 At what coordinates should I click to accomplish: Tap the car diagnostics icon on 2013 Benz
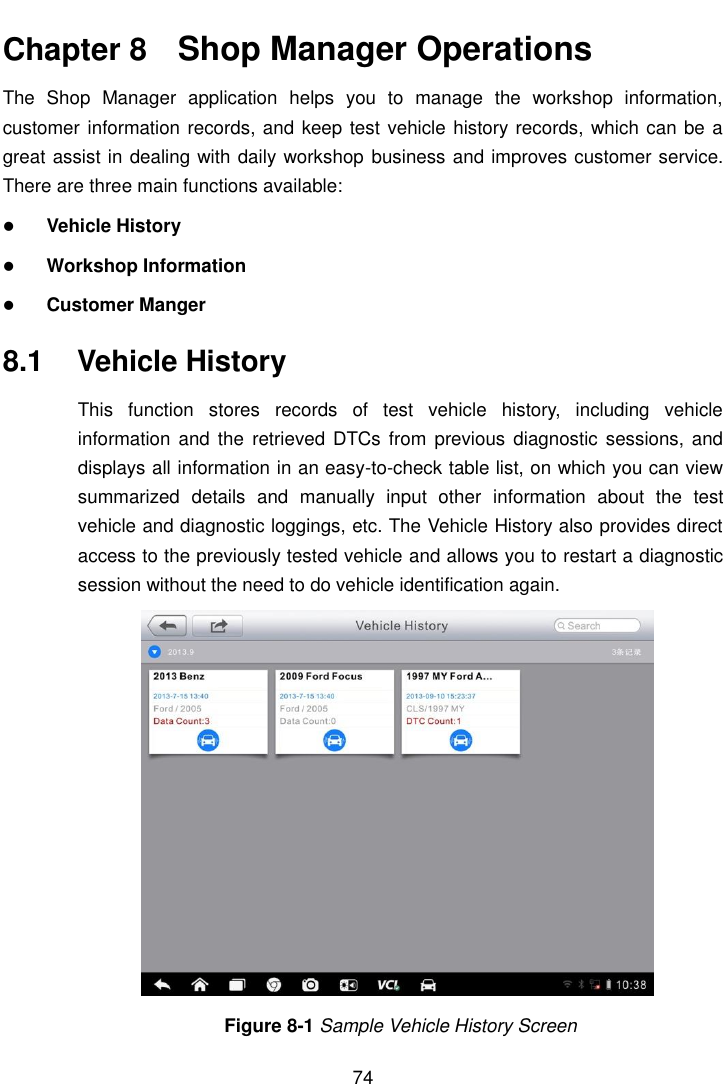coord(208,740)
